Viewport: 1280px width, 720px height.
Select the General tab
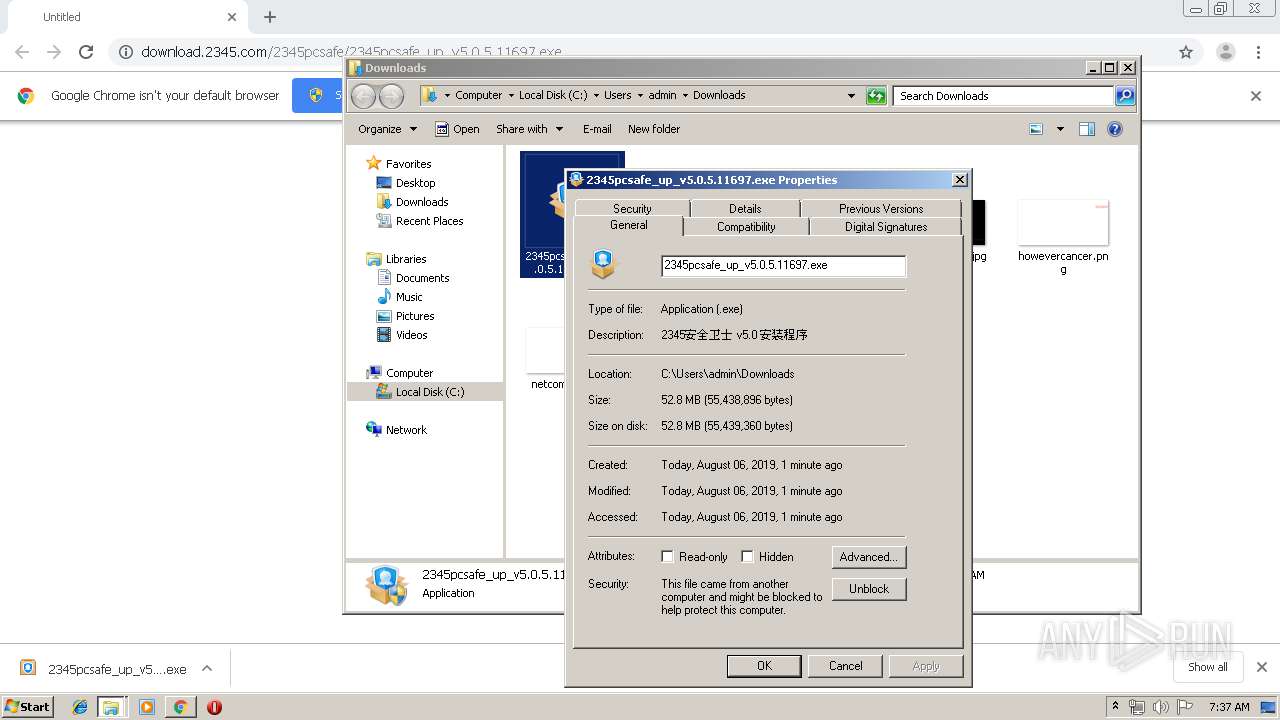[629, 226]
